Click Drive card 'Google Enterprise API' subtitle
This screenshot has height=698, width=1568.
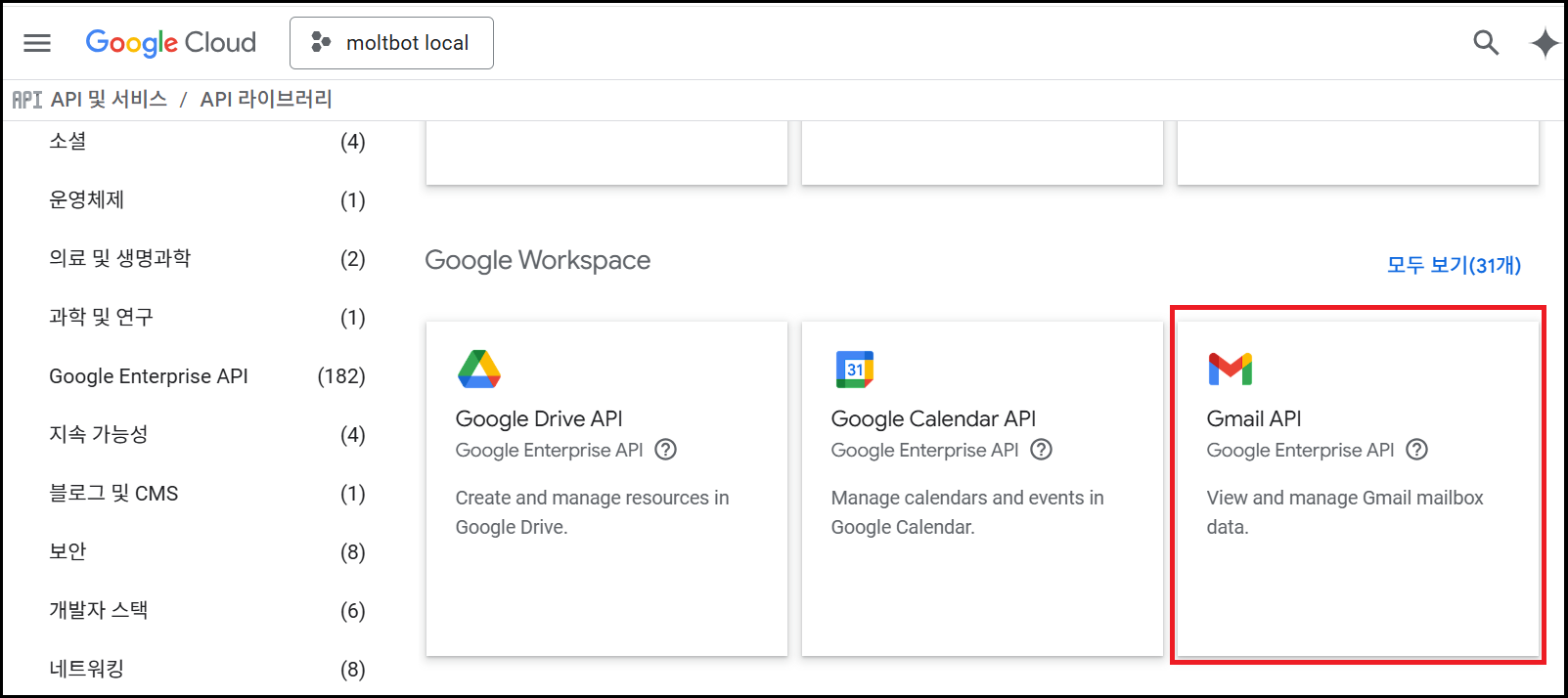click(549, 450)
